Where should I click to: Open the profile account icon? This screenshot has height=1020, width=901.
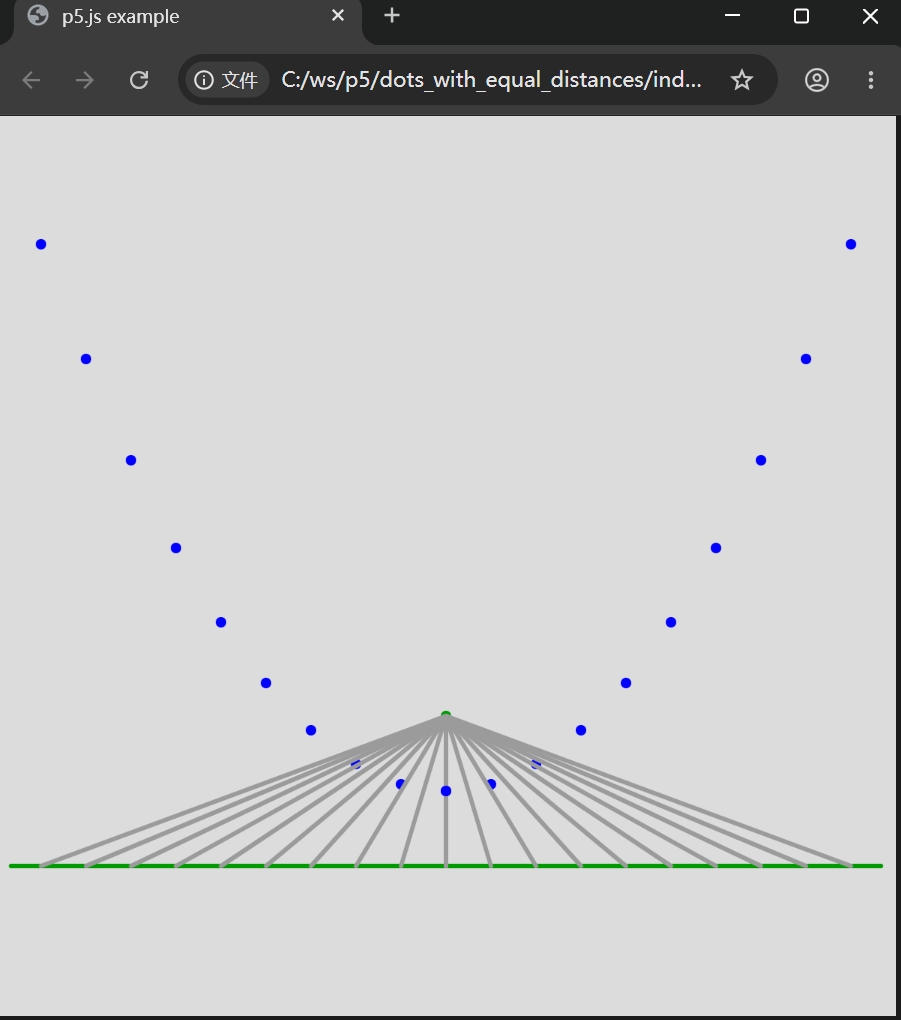coord(816,80)
